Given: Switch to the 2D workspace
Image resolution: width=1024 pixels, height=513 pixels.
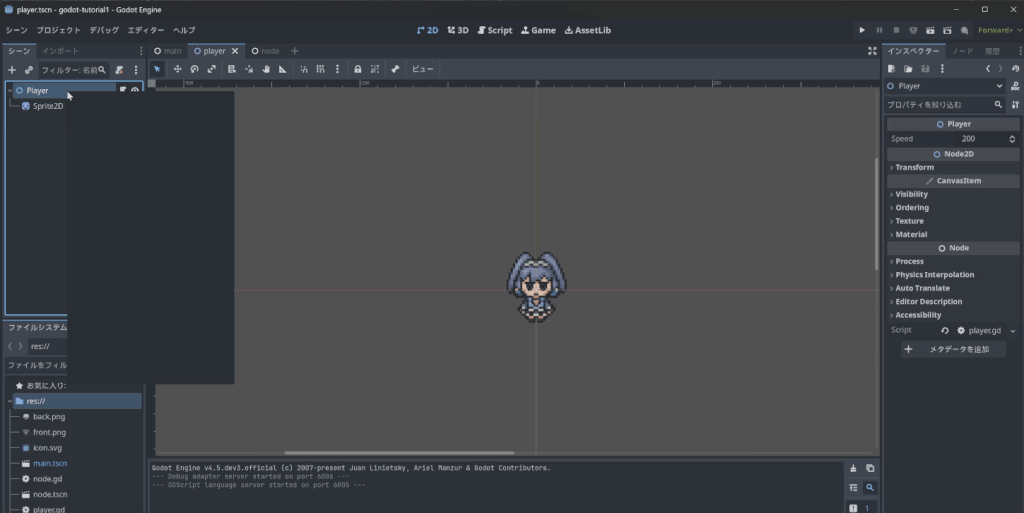Looking at the screenshot, I should (427, 30).
